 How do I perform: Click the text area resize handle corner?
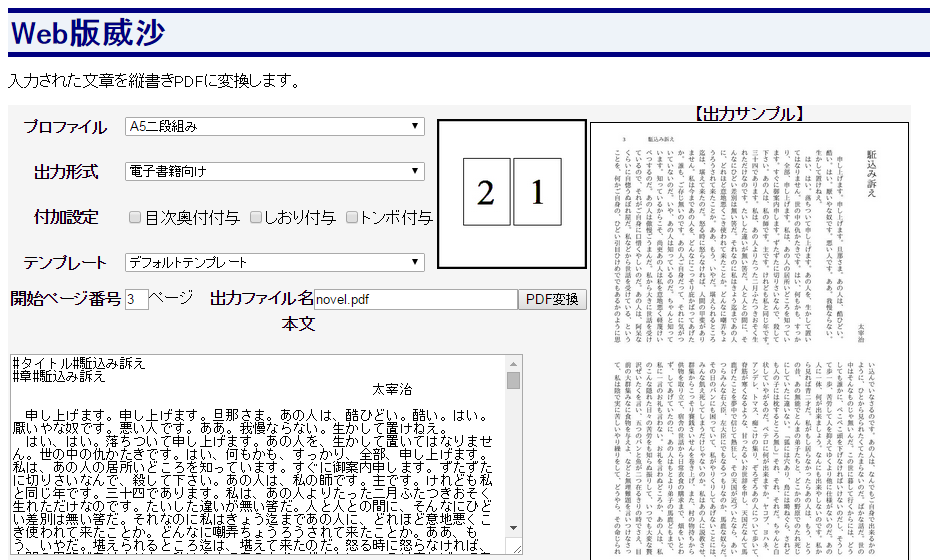(x=516, y=548)
